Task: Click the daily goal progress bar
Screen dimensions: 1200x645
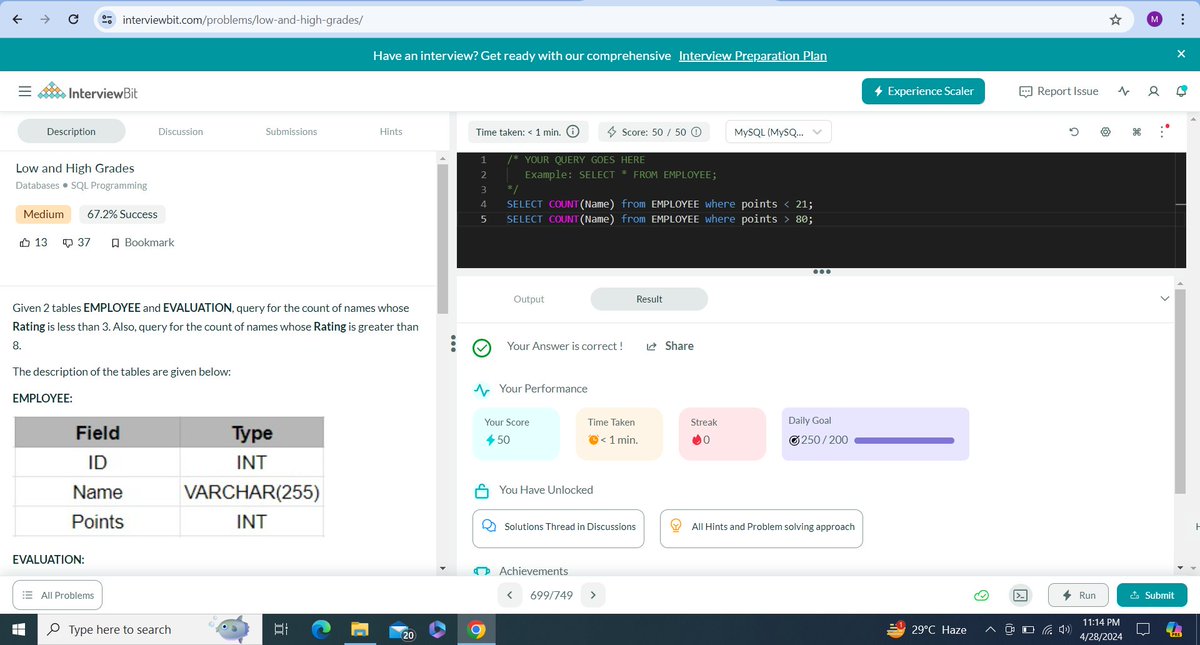Action: (x=904, y=440)
